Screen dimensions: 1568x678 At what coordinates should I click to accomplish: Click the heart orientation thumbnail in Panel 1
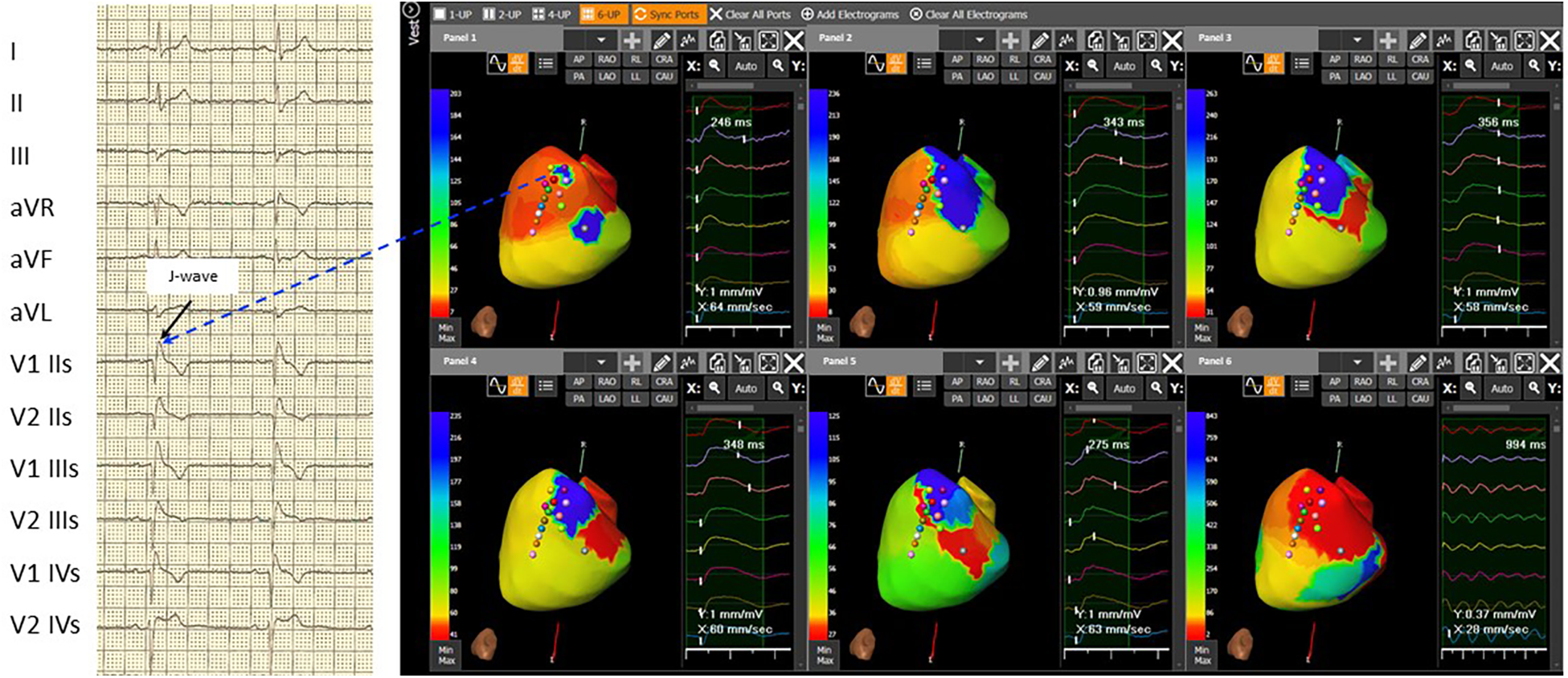[x=485, y=323]
